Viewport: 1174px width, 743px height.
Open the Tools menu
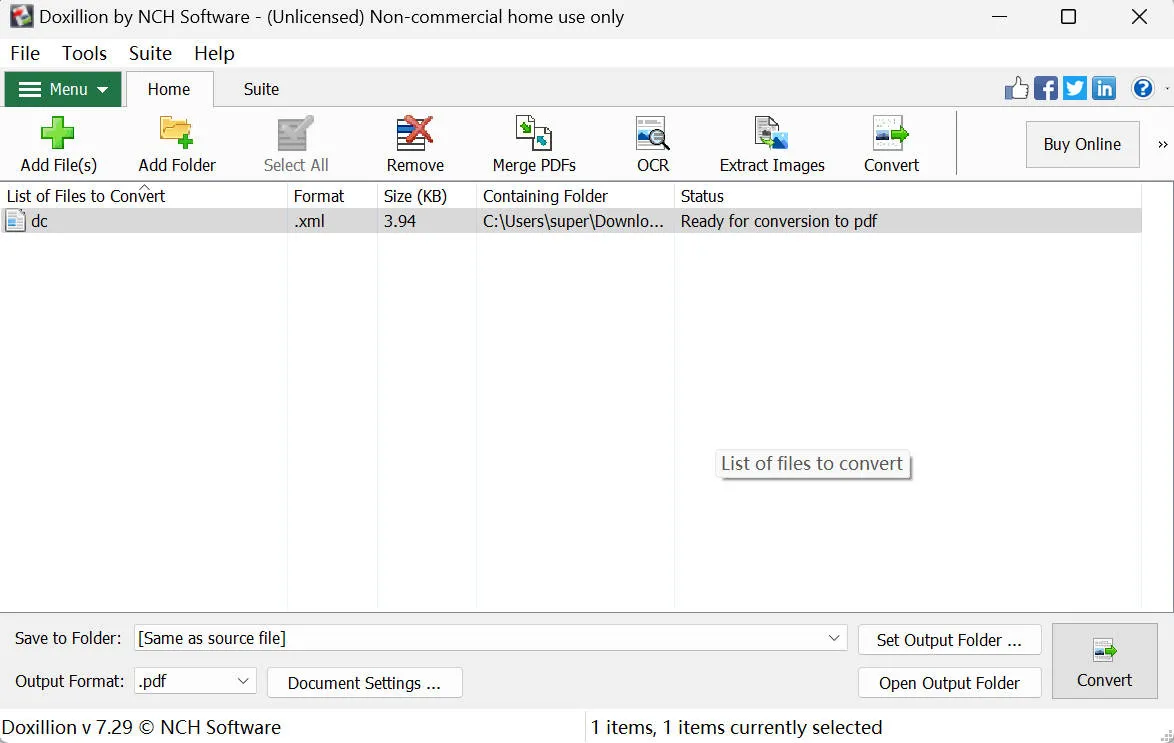point(84,53)
